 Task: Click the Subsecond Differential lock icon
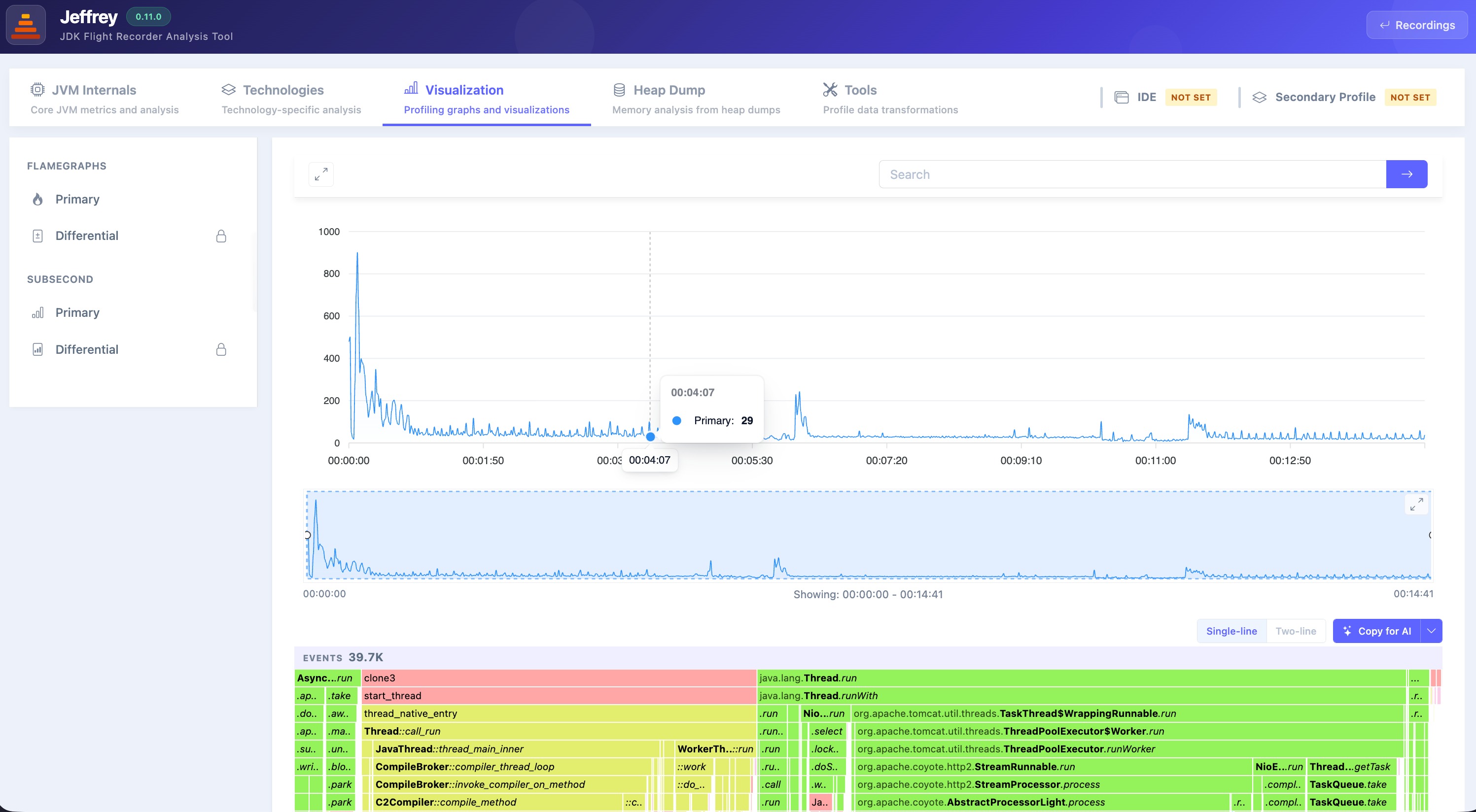click(221, 349)
